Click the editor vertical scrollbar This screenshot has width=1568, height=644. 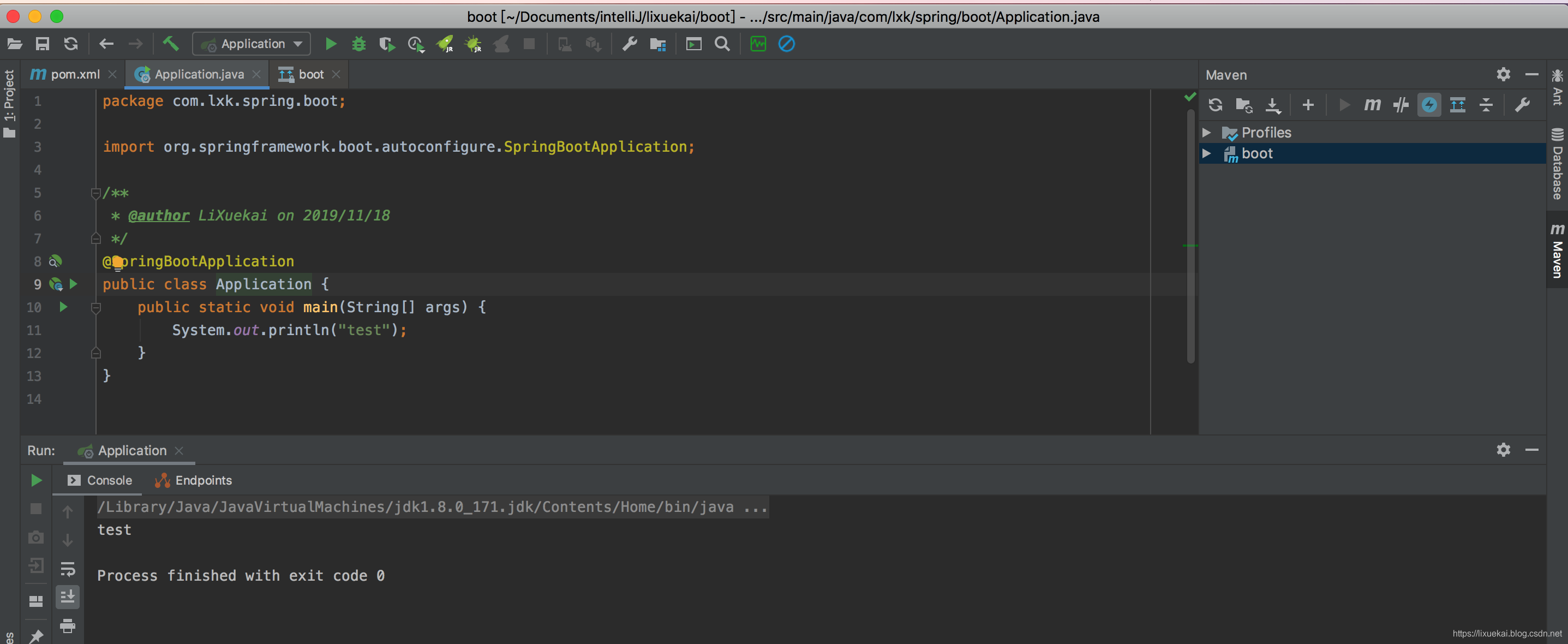[1190, 236]
